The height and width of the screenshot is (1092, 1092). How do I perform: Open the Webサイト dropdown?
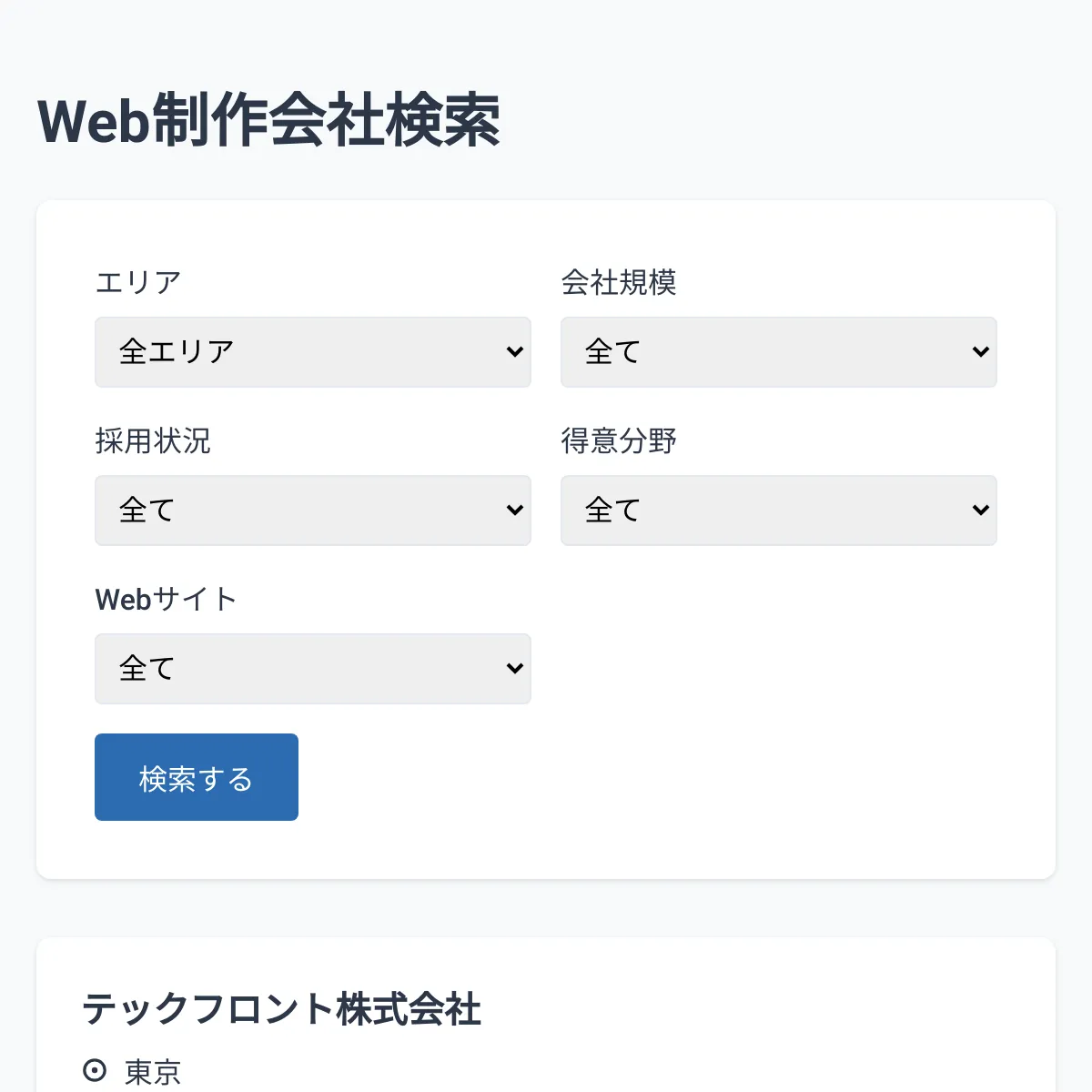pos(313,669)
